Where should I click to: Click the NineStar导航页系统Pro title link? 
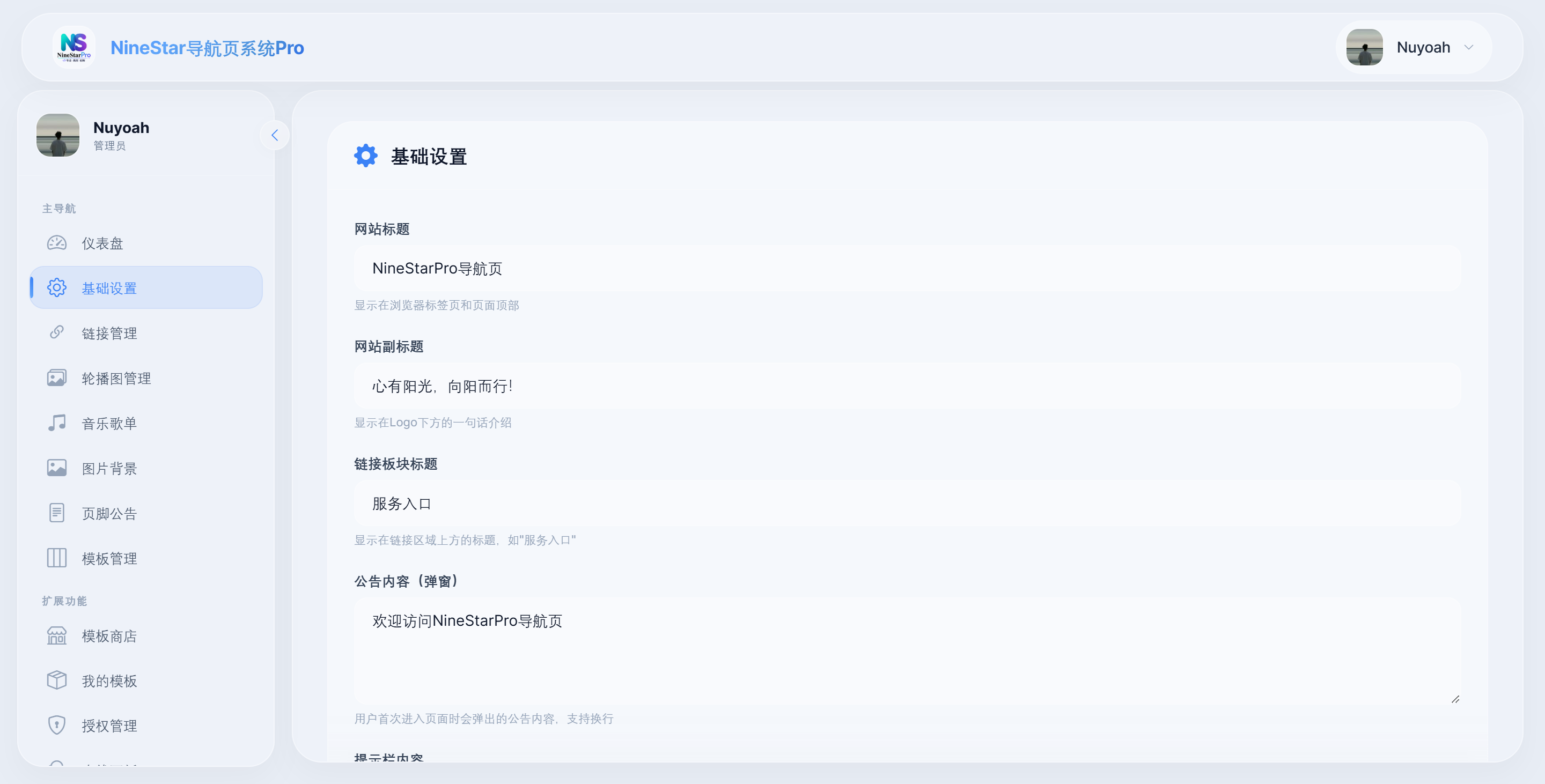207,47
